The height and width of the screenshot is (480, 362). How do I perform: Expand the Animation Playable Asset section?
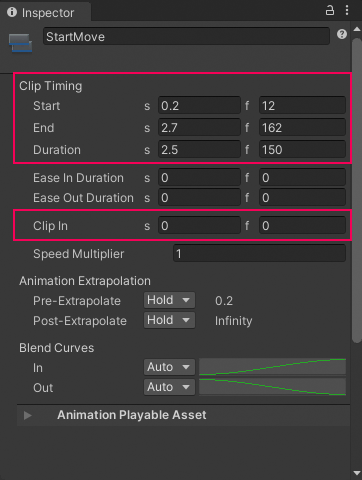pos(28,415)
